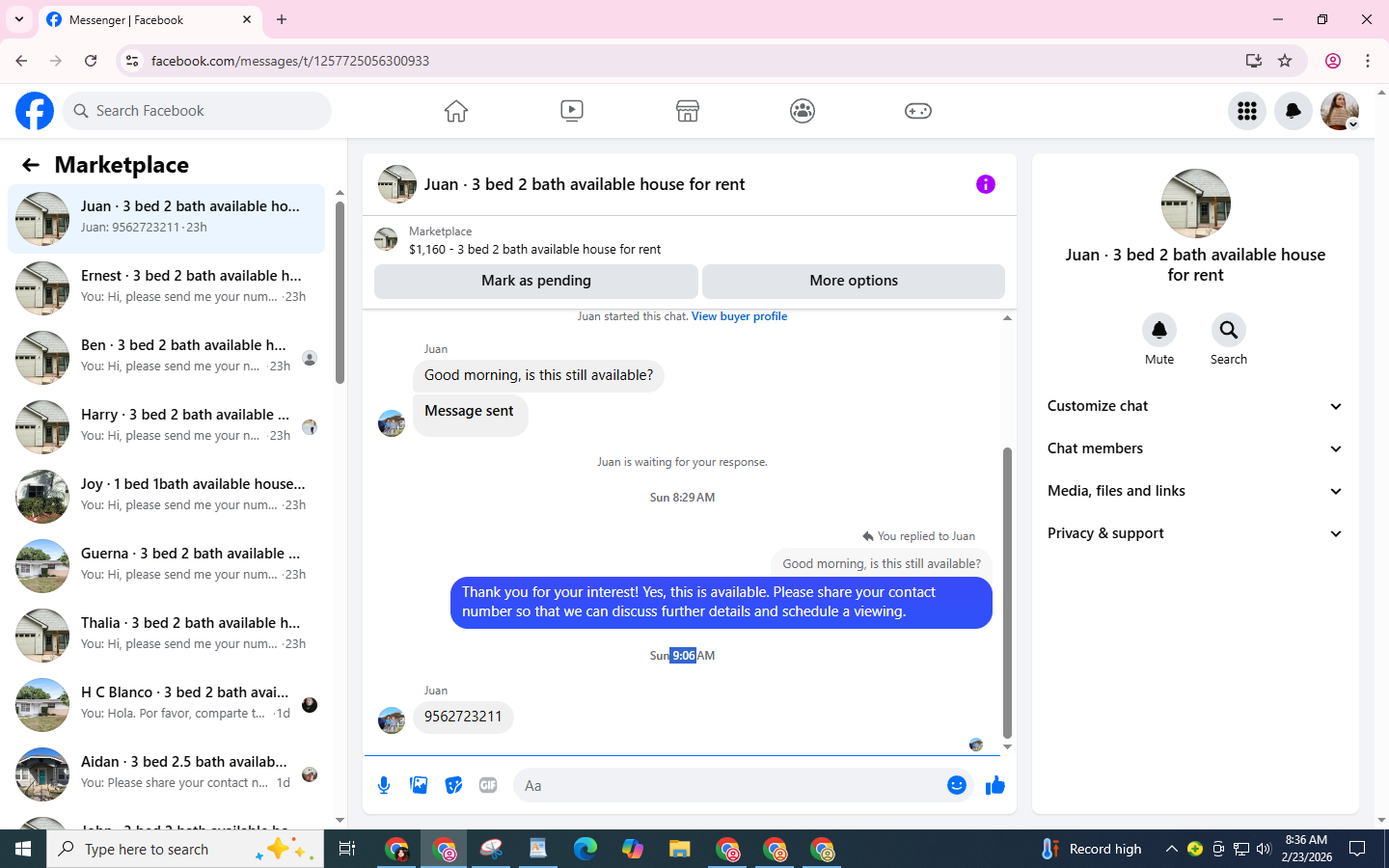Open Aidan's 3 bed 2.5 bath conversation

166,774
